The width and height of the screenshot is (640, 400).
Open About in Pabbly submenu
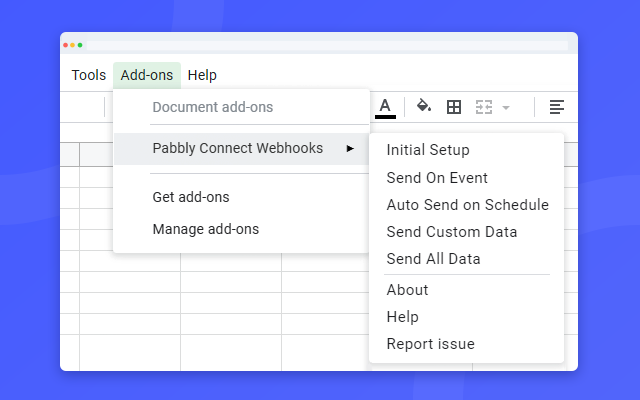pyautogui.click(x=407, y=290)
